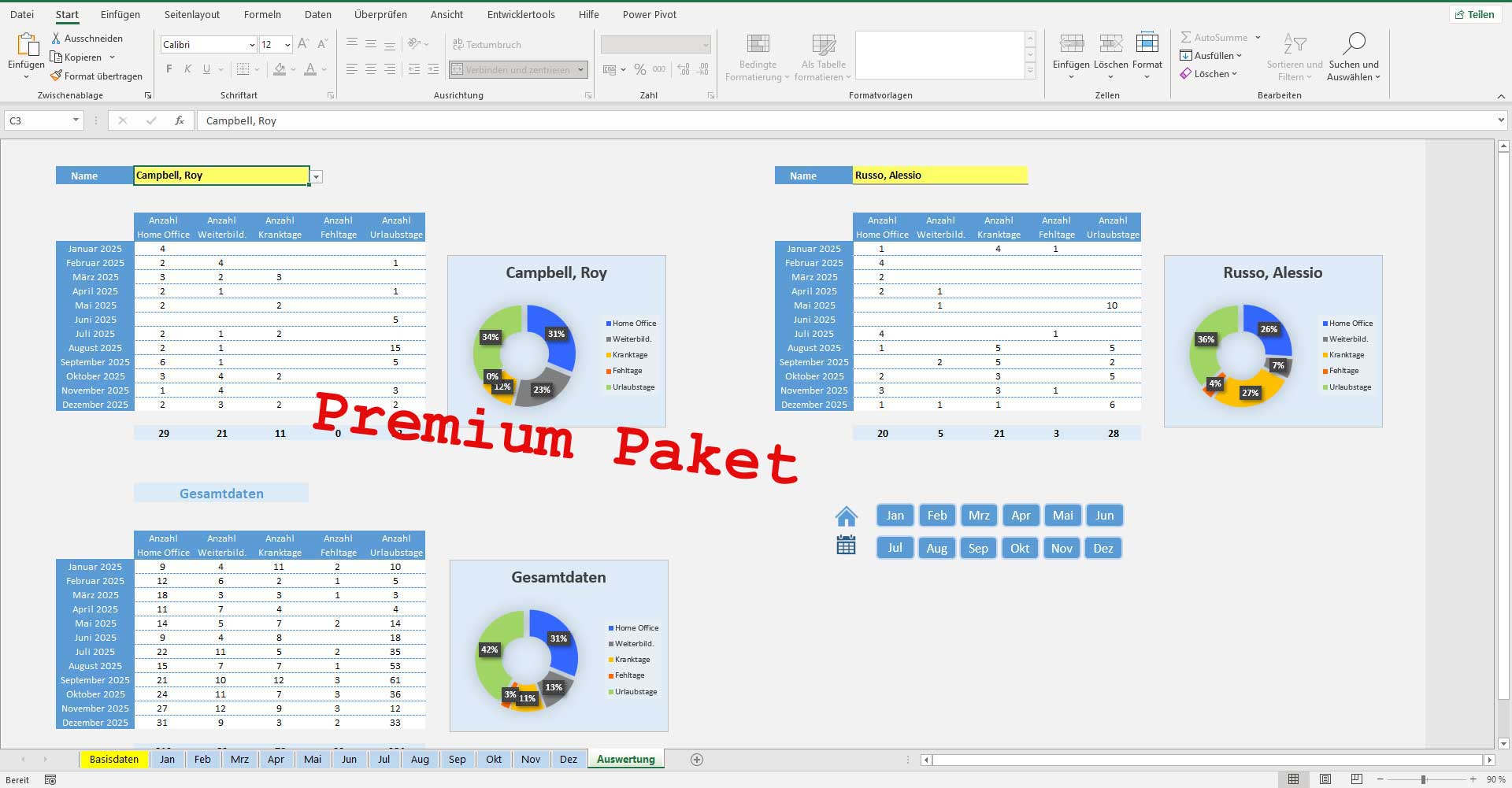Click the Teilen share button

coord(1473,14)
